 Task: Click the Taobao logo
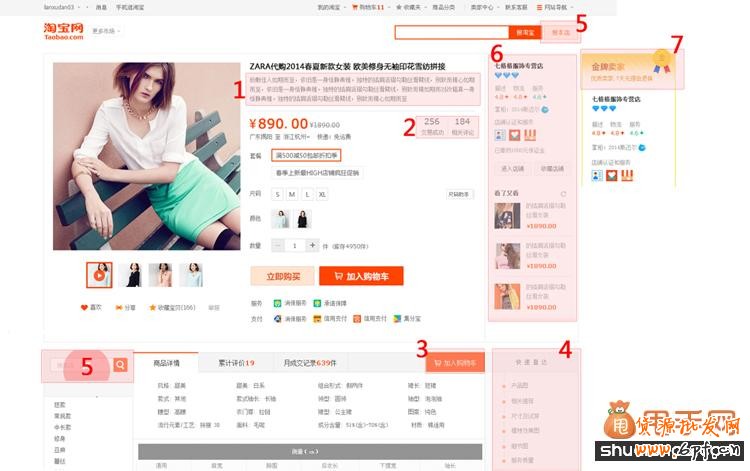[x=65, y=32]
